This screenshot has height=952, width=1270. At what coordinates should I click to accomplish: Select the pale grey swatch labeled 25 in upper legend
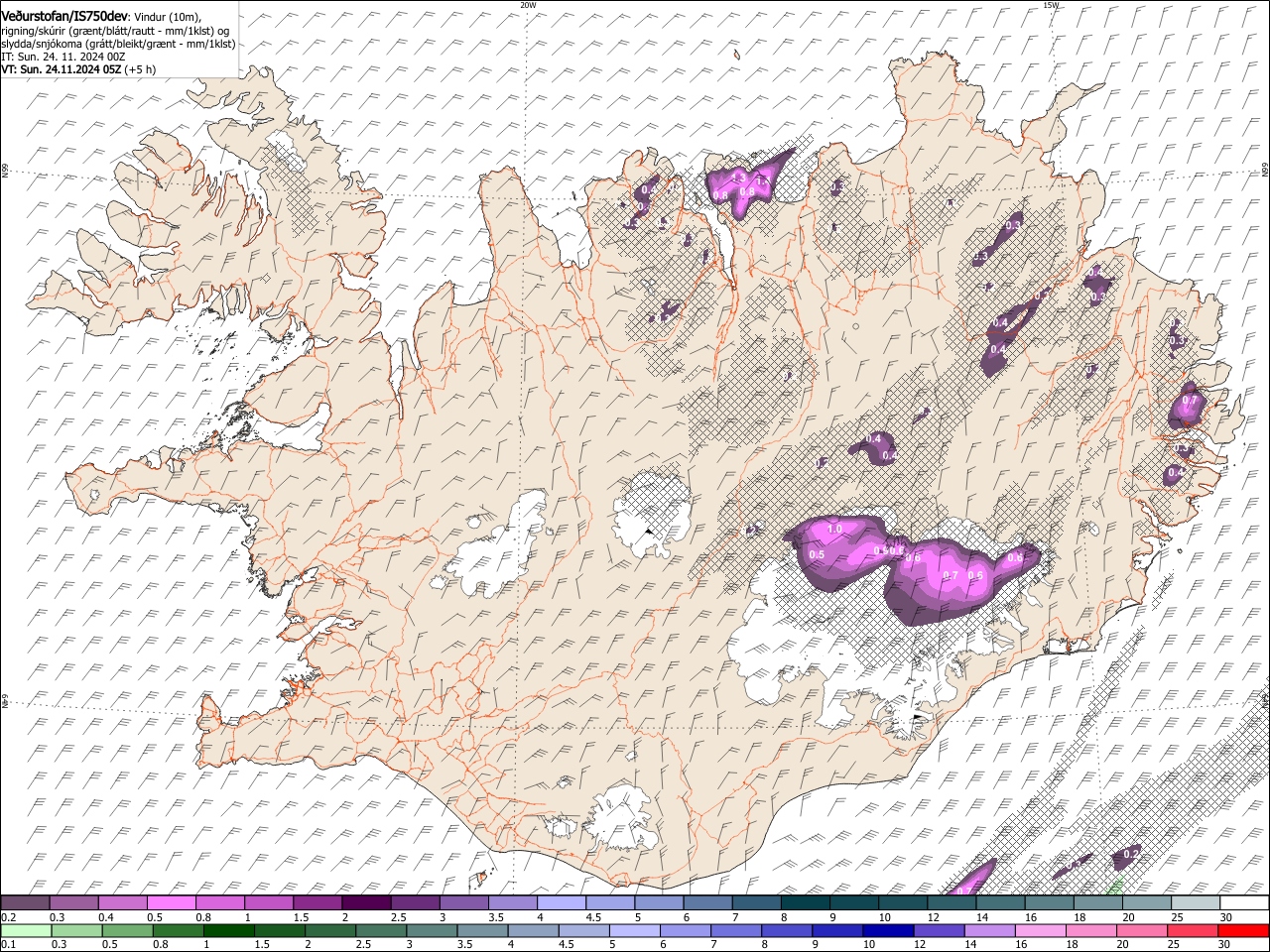[x=1196, y=902]
